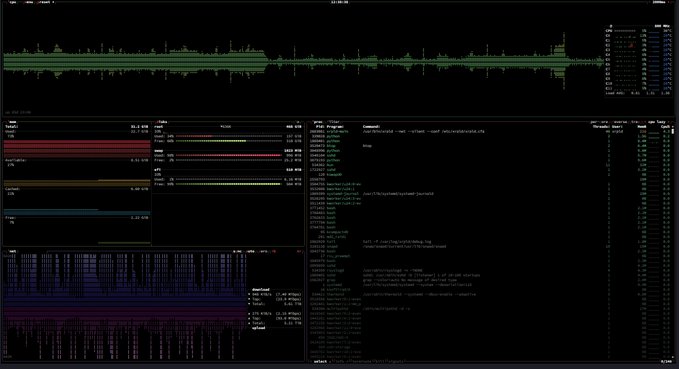This screenshot has width=679, height=369.
Task: Click the MemB column header
Action: pyautogui.click(x=641, y=127)
